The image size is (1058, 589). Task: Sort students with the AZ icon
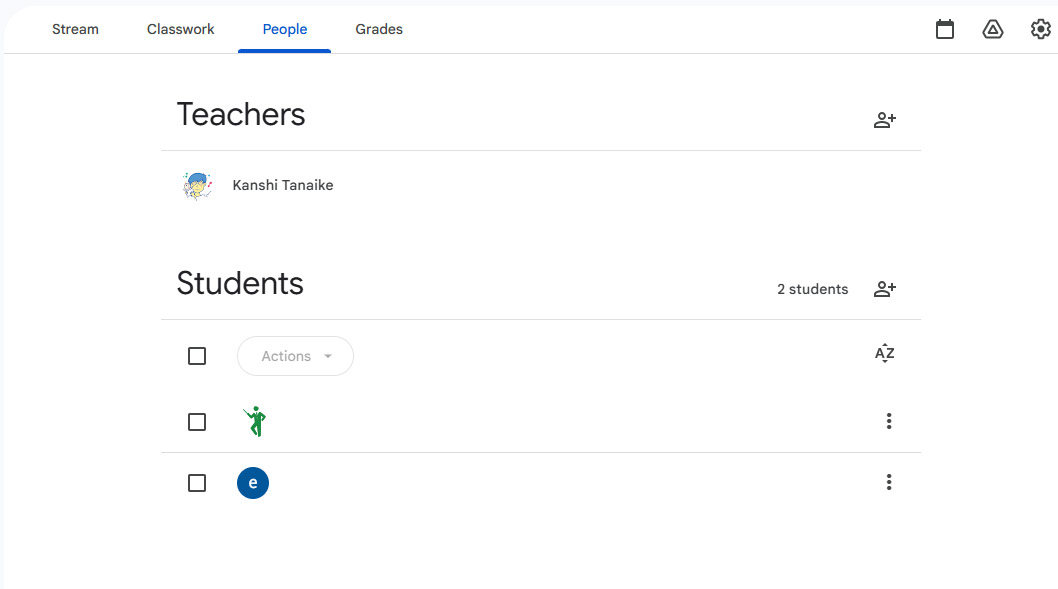tap(885, 353)
